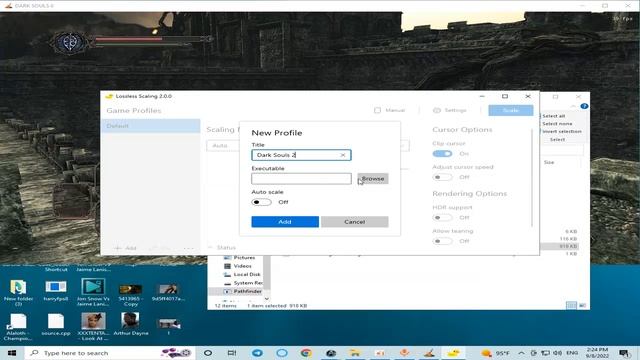Switch File Explorer to details view icon
Viewport: 640px width, 360px height.
571,305
